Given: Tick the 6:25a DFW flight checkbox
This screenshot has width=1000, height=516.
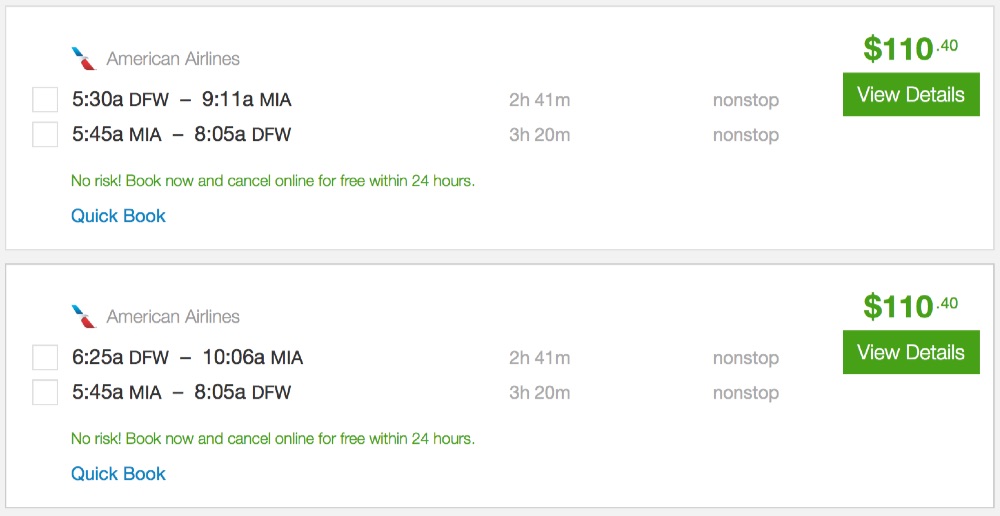Looking at the screenshot, I should (x=45, y=358).
